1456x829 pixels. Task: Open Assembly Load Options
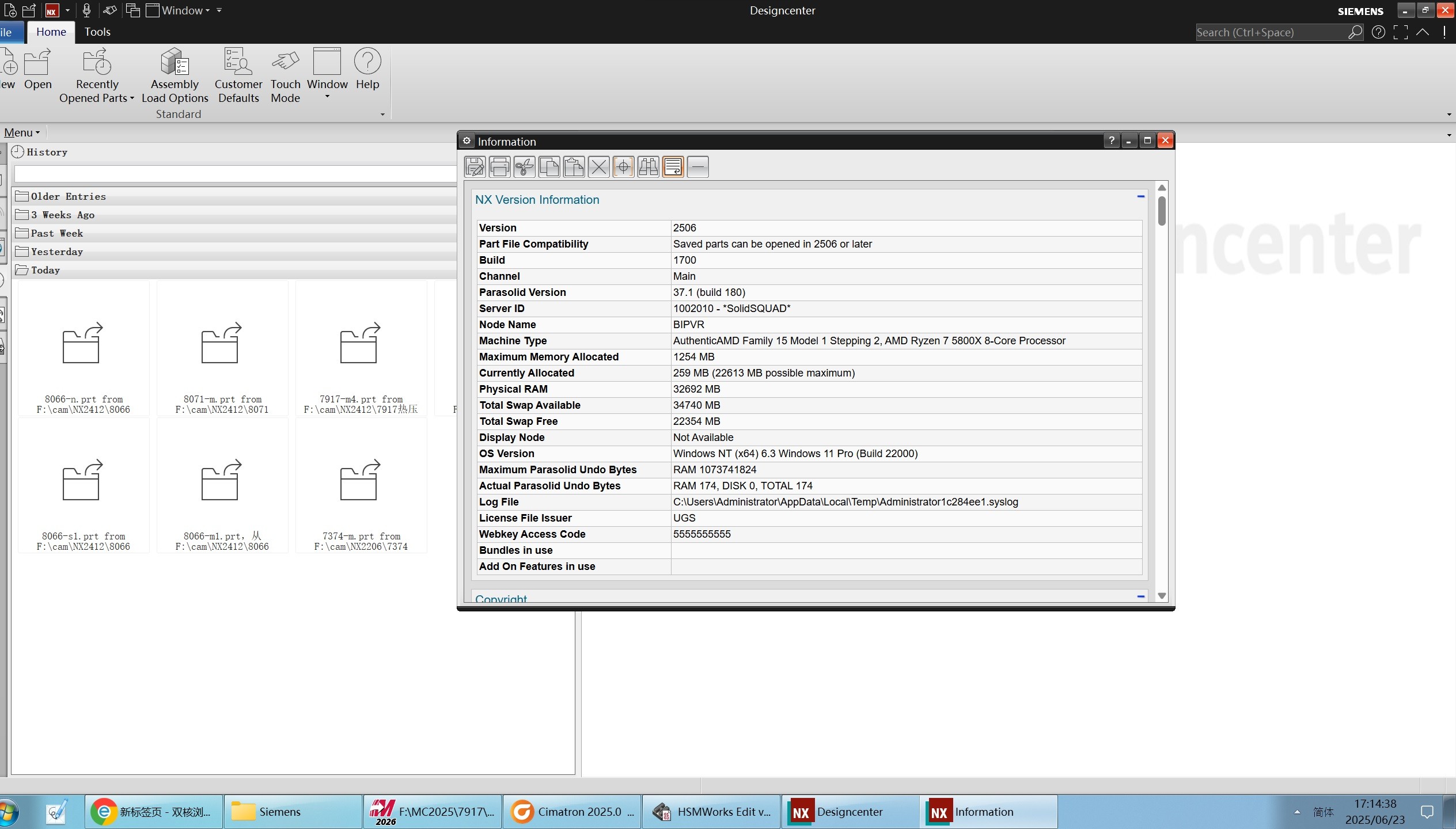pyautogui.click(x=175, y=75)
